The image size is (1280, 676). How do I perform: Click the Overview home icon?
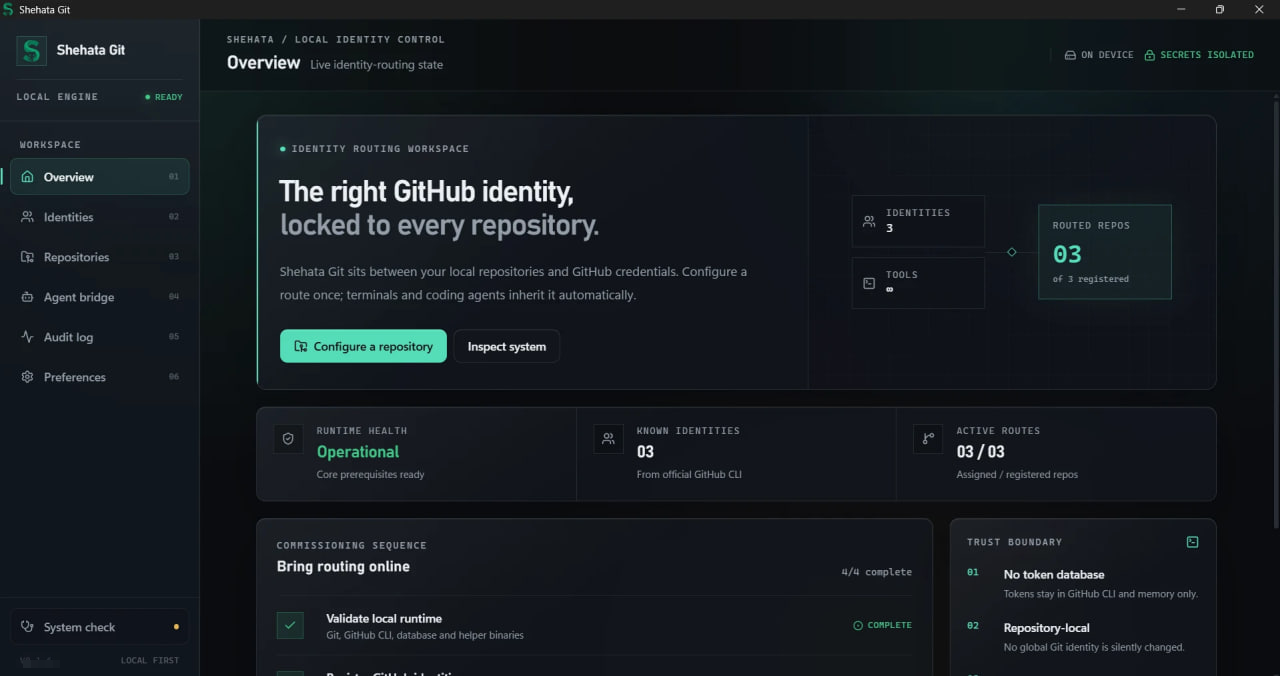pos(27,177)
